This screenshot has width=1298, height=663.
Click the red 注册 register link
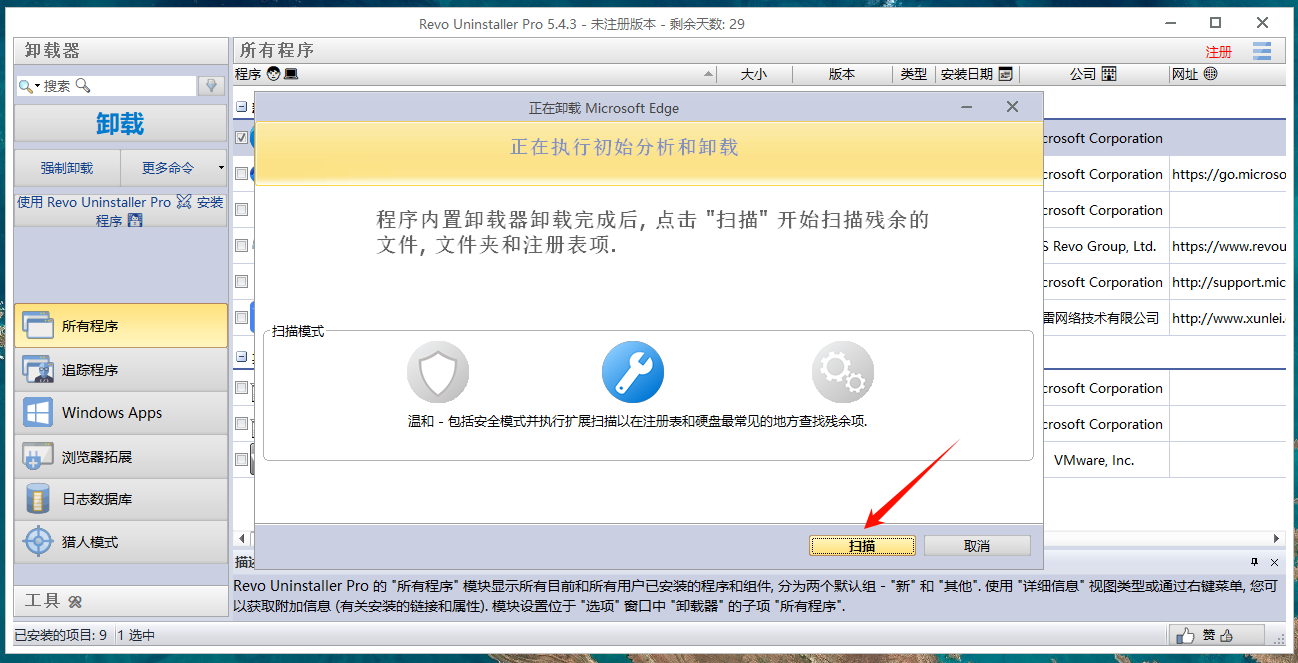[x=1218, y=52]
